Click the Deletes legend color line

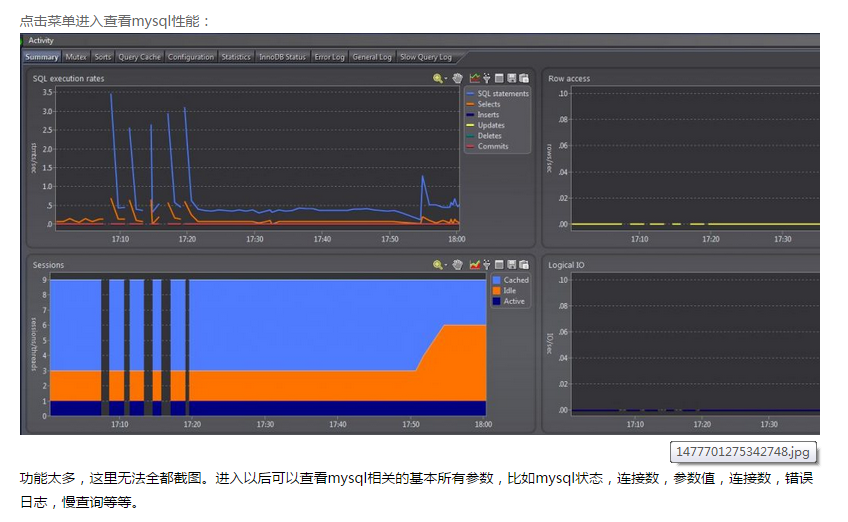[470, 136]
